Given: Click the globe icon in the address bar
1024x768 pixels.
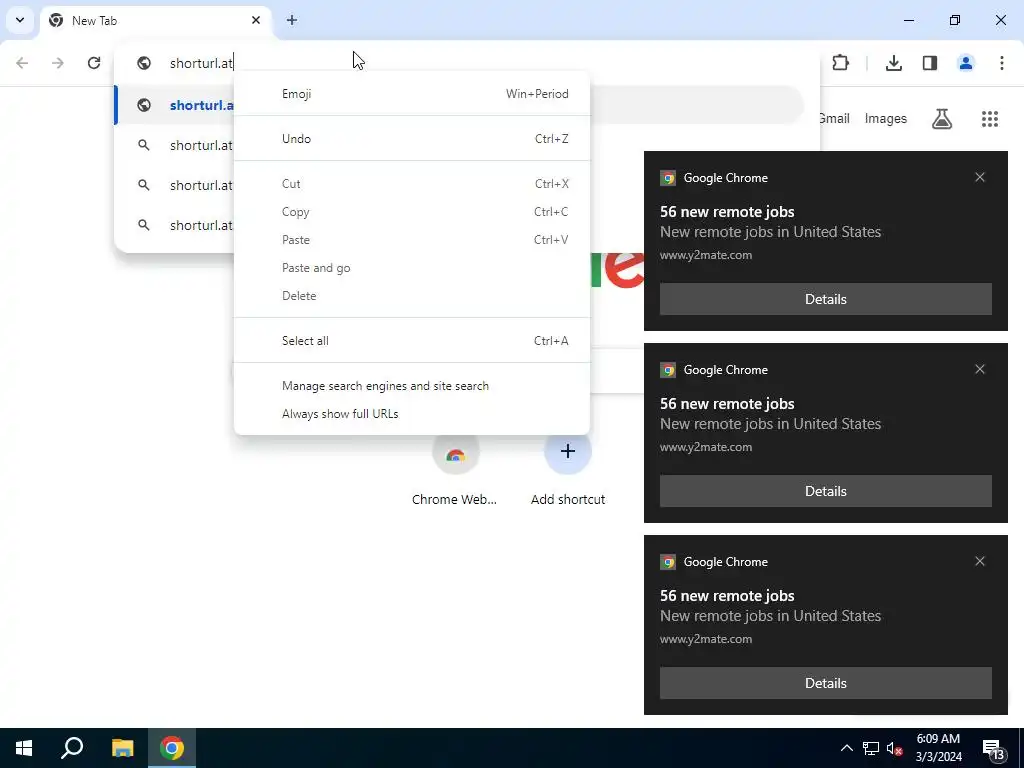Looking at the screenshot, I should coord(144,63).
